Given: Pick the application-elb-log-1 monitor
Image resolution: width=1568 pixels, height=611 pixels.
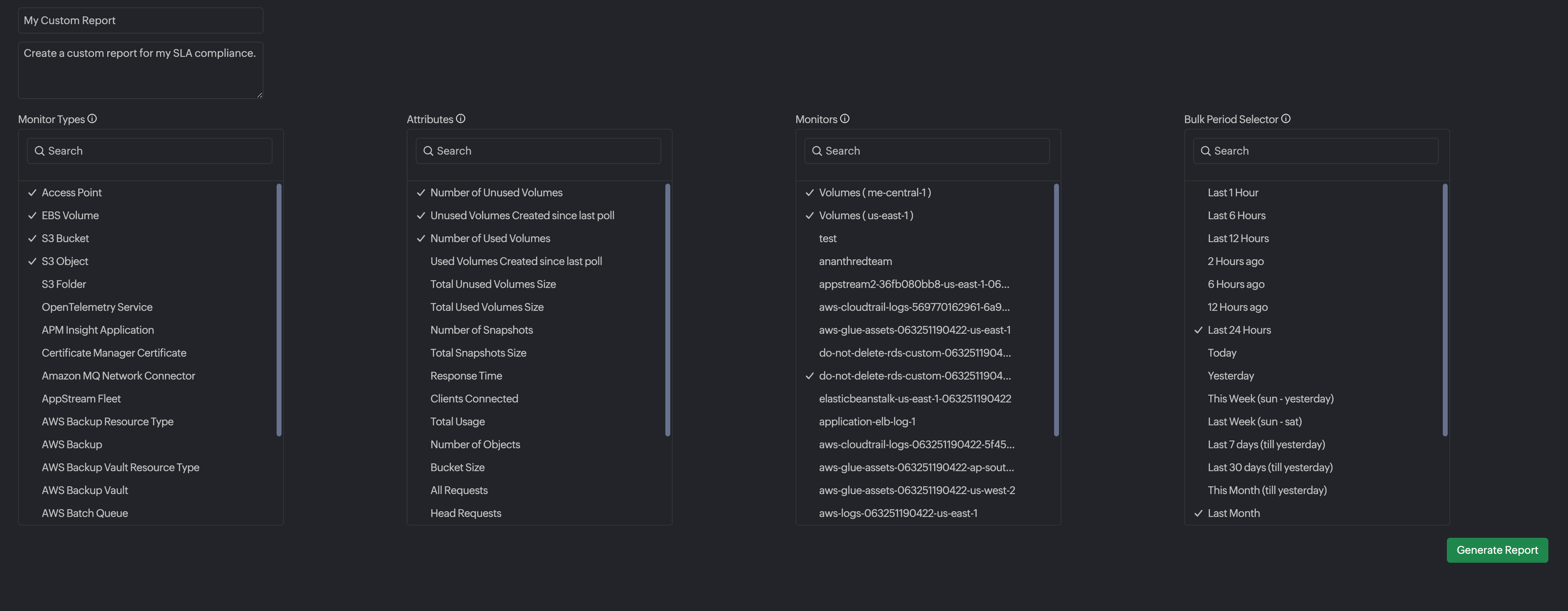Looking at the screenshot, I should (x=867, y=422).
